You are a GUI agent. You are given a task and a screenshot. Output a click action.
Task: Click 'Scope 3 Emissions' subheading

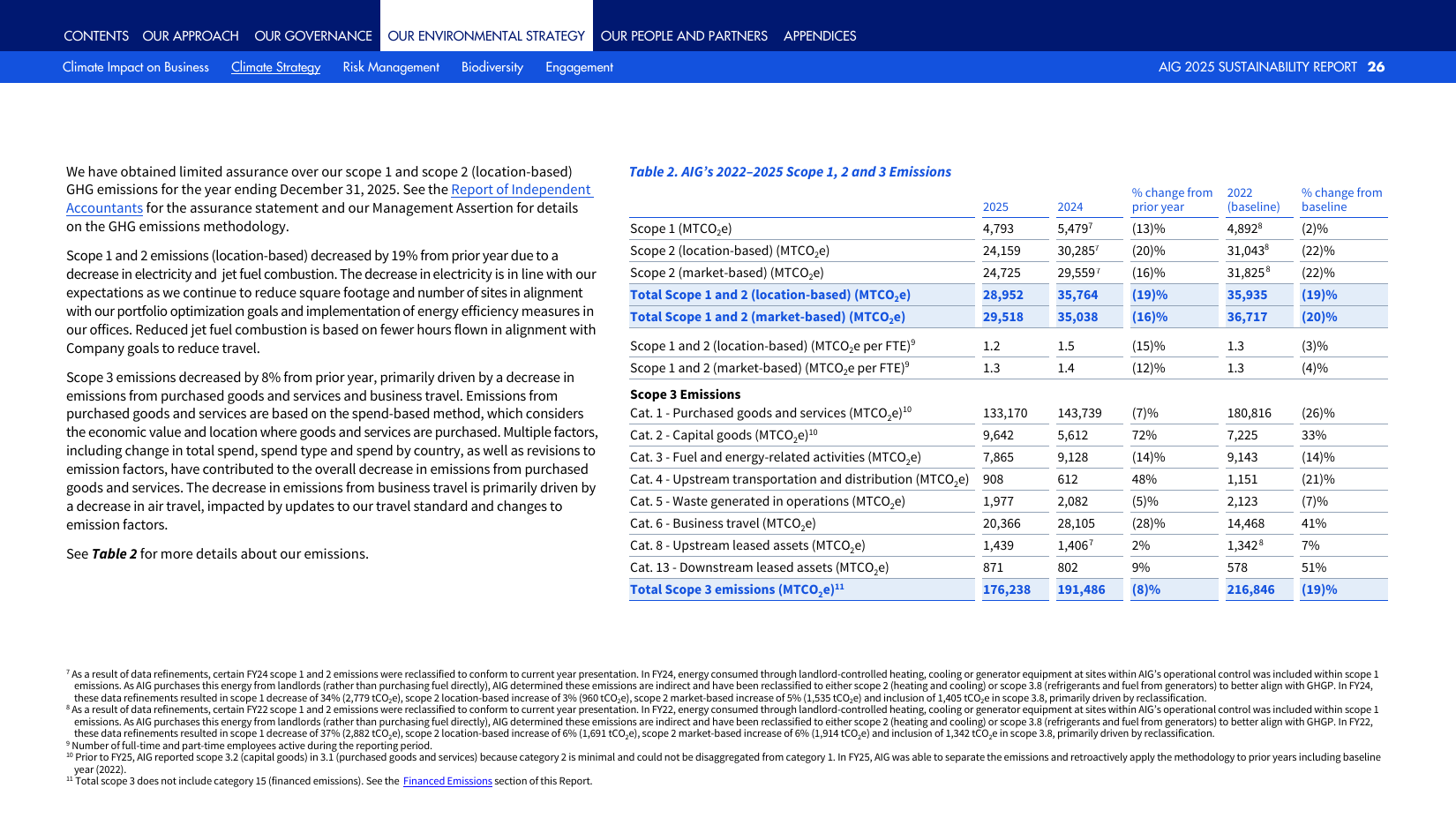[685, 394]
